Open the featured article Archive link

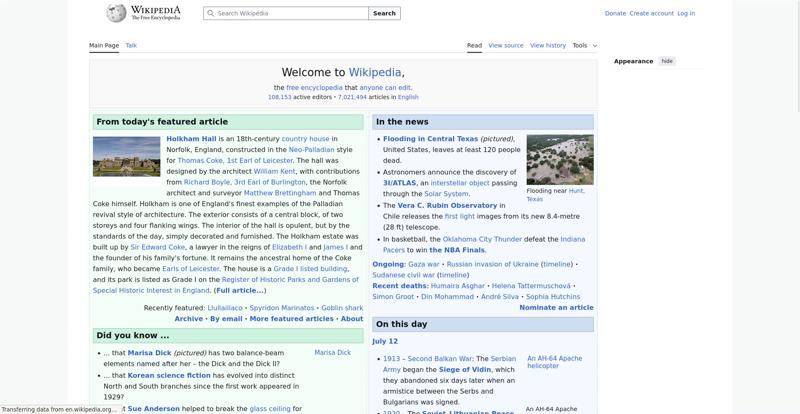point(189,319)
